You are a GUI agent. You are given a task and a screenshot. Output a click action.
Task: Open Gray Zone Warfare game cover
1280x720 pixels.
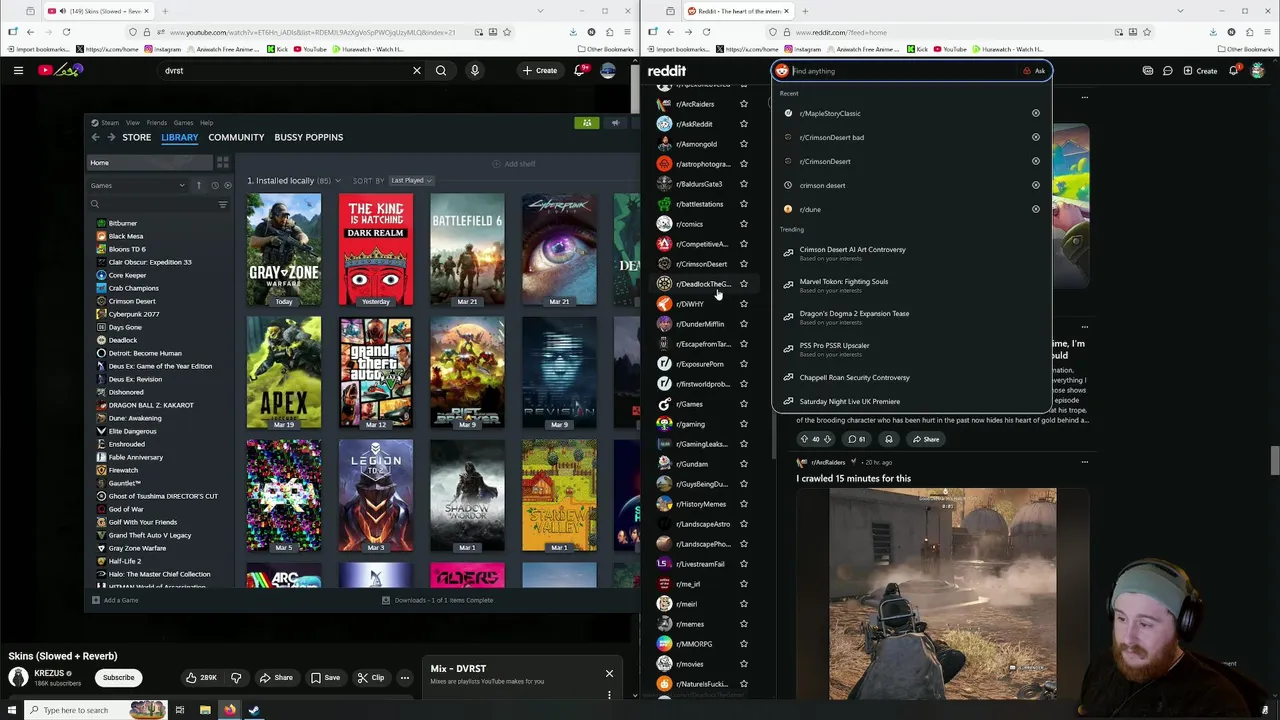(x=284, y=250)
